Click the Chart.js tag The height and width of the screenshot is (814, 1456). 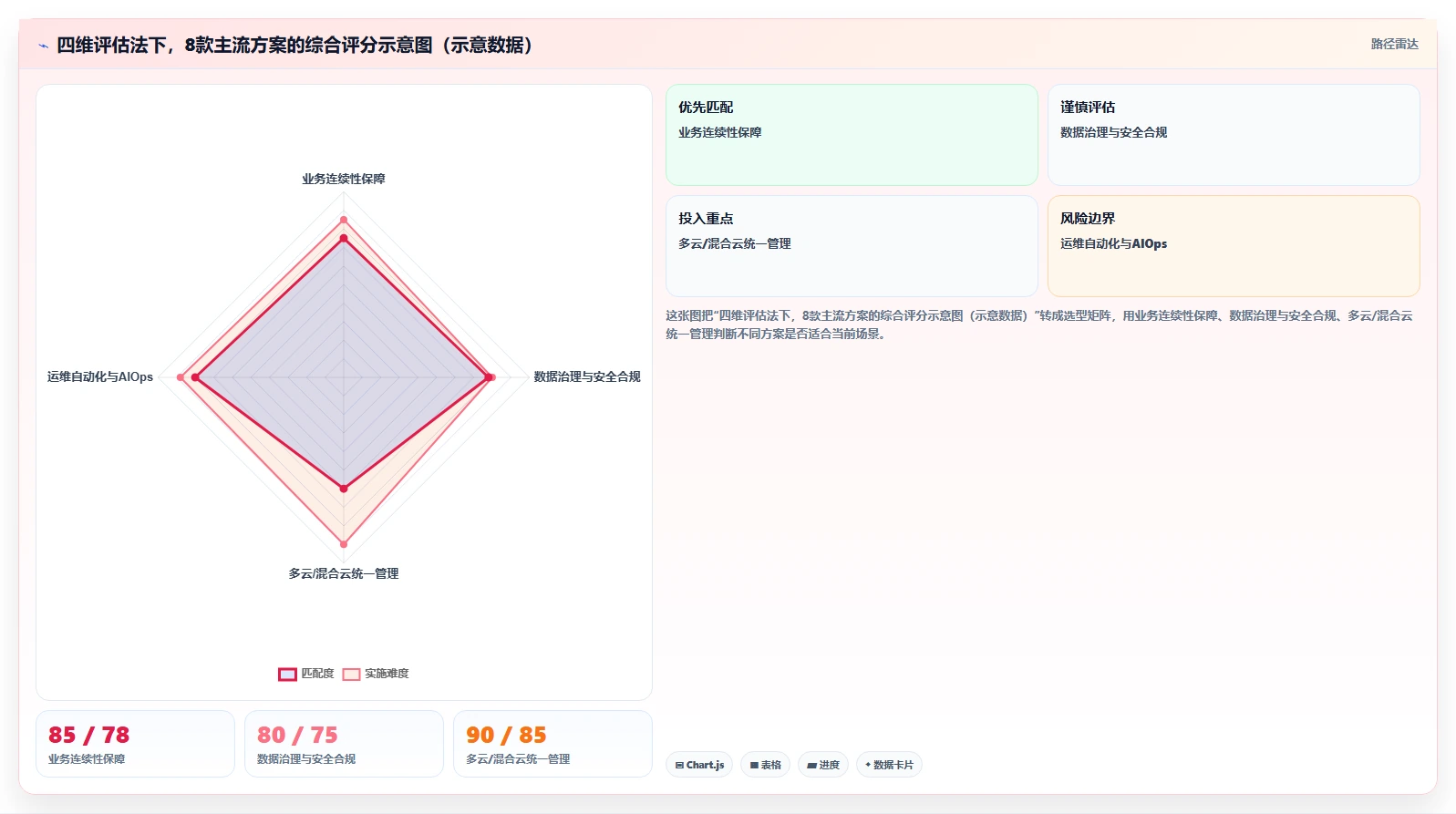point(699,765)
